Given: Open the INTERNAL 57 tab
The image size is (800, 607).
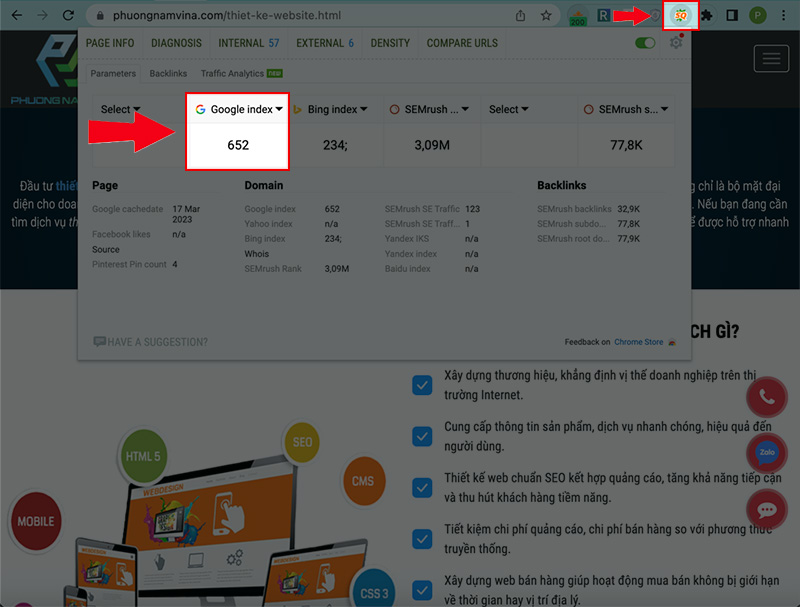Looking at the screenshot, I should [248, 43].
